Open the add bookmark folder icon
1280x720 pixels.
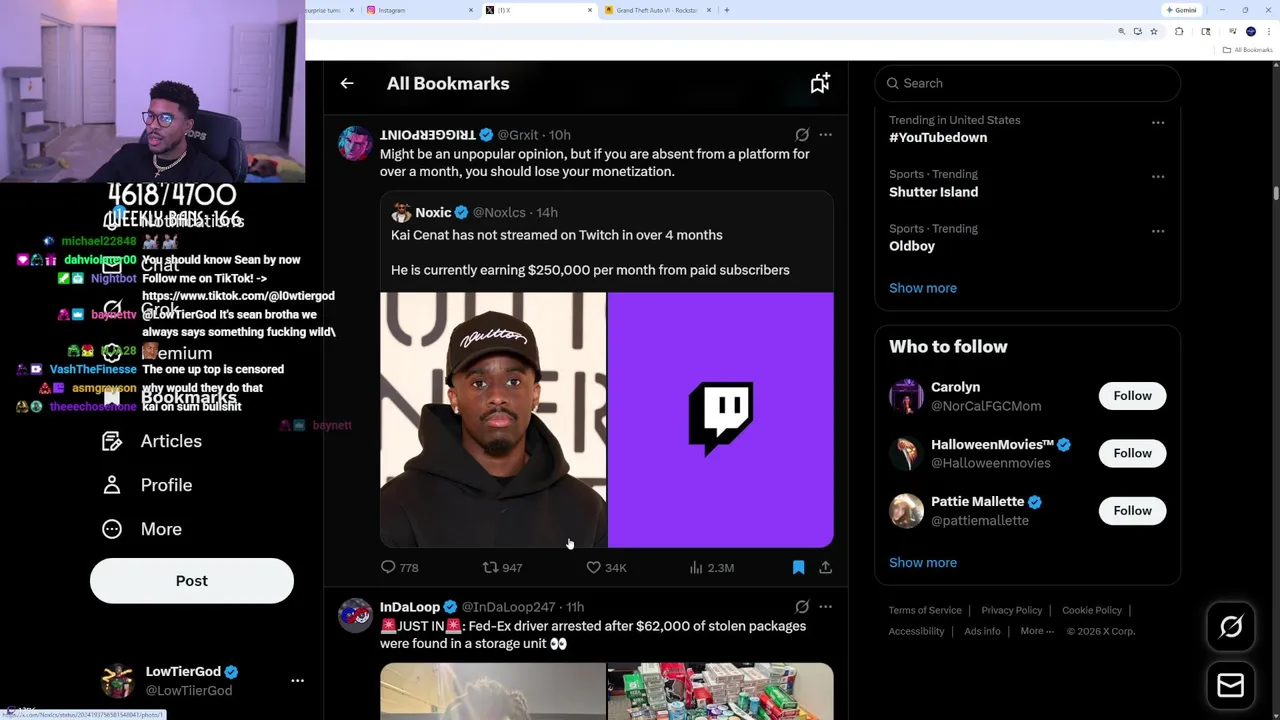820,84
